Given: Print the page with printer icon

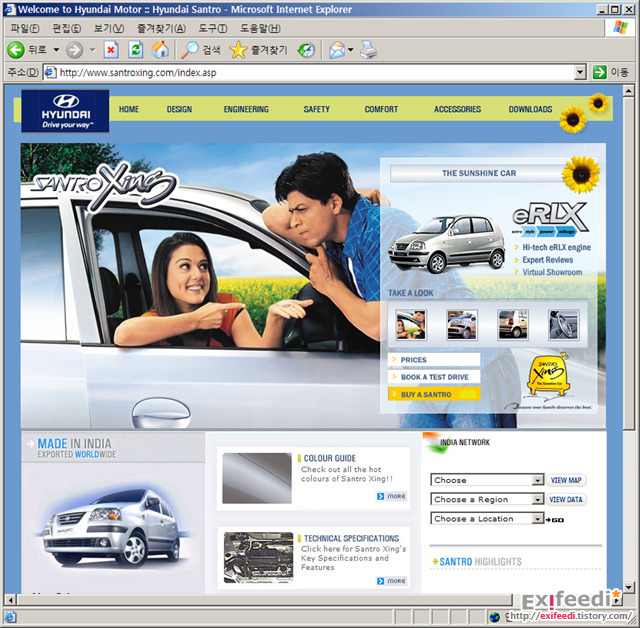Looking at the screenshot, I should coord(369,50).
